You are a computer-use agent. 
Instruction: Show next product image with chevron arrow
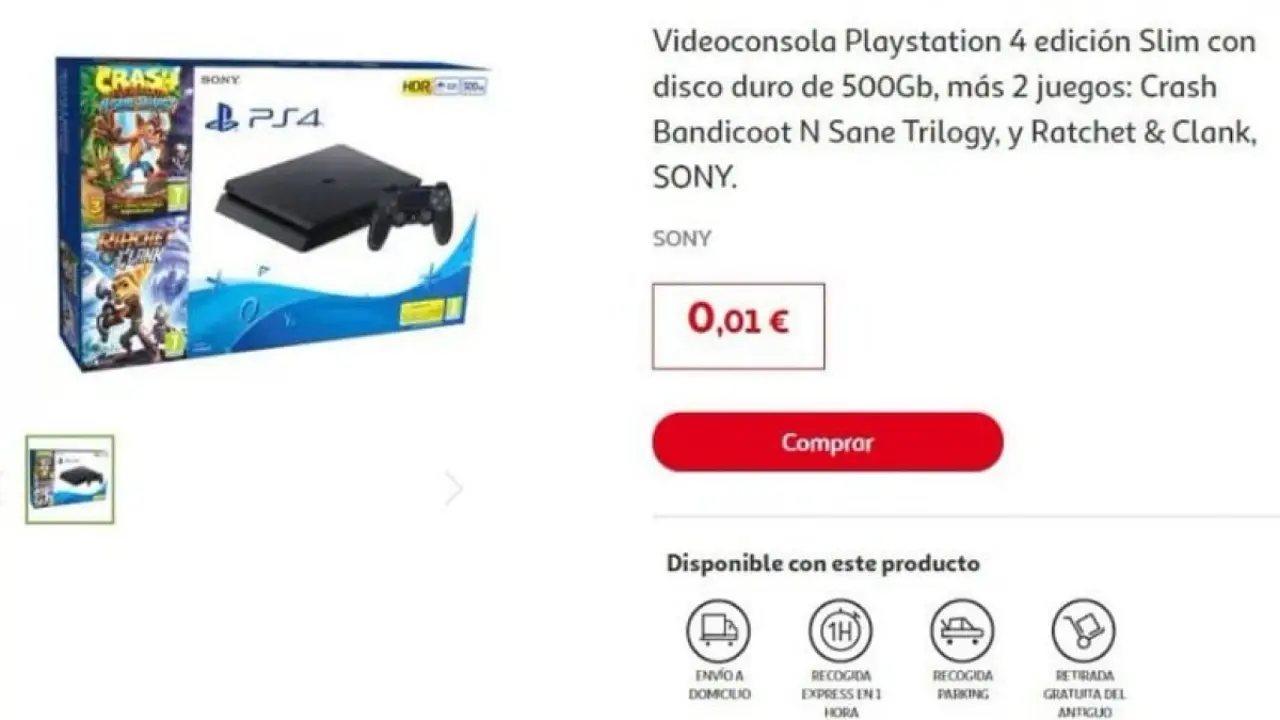(454, 489)
